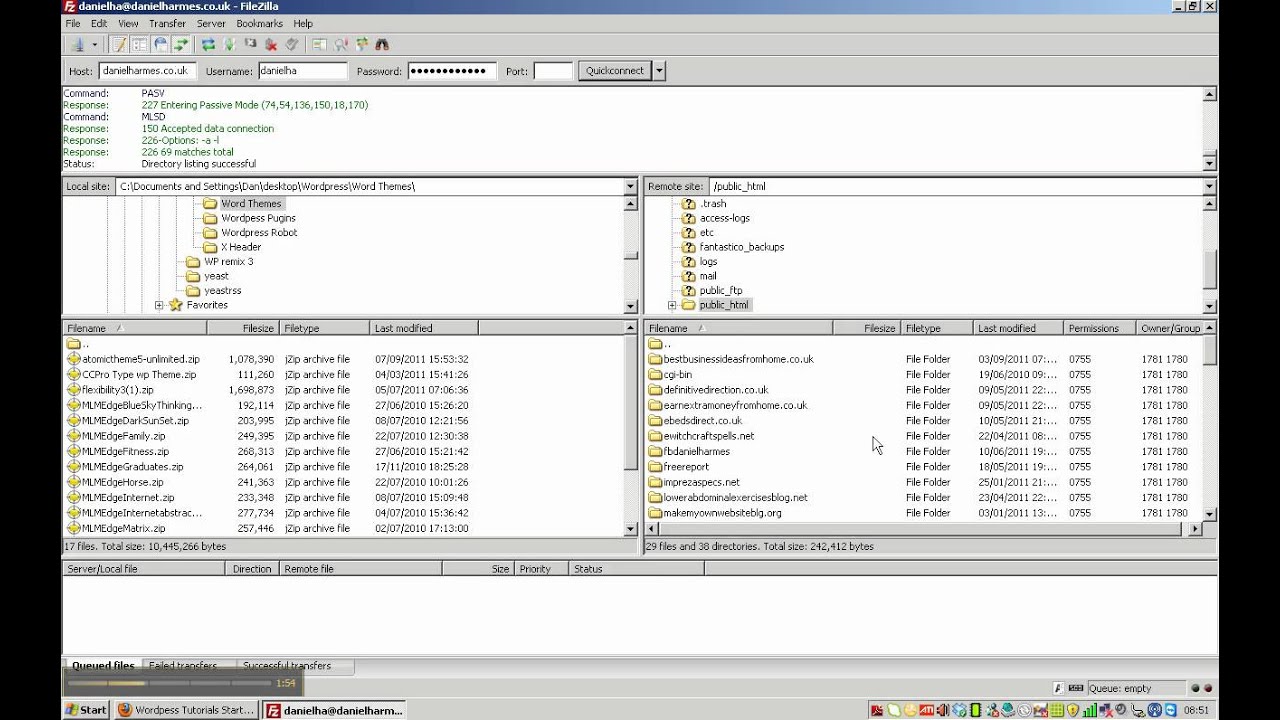Viewport: 1280px width, 720px height.
Task: Select the WP remix 3 folder
Action: (228, 261)
